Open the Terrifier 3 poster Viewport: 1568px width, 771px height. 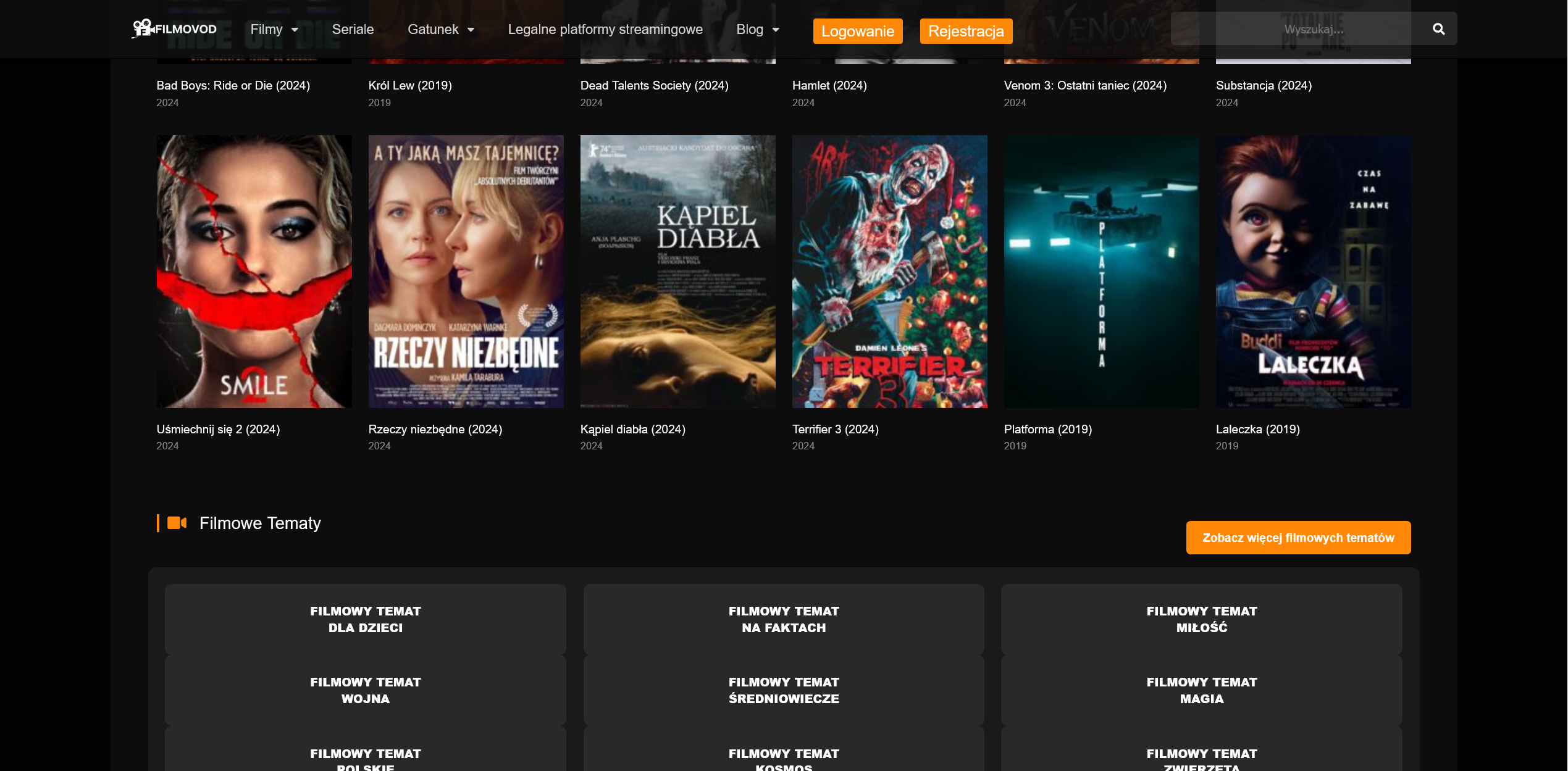889,272
